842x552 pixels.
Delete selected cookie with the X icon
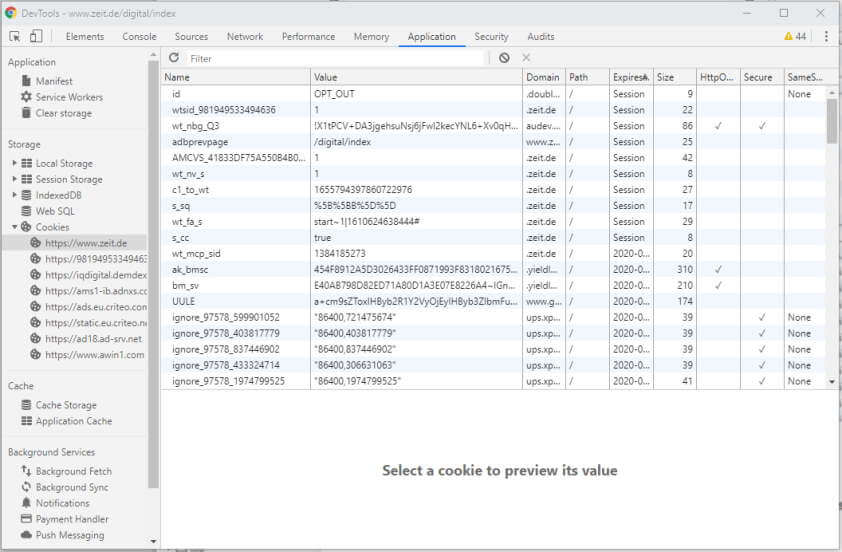(526, 58)
